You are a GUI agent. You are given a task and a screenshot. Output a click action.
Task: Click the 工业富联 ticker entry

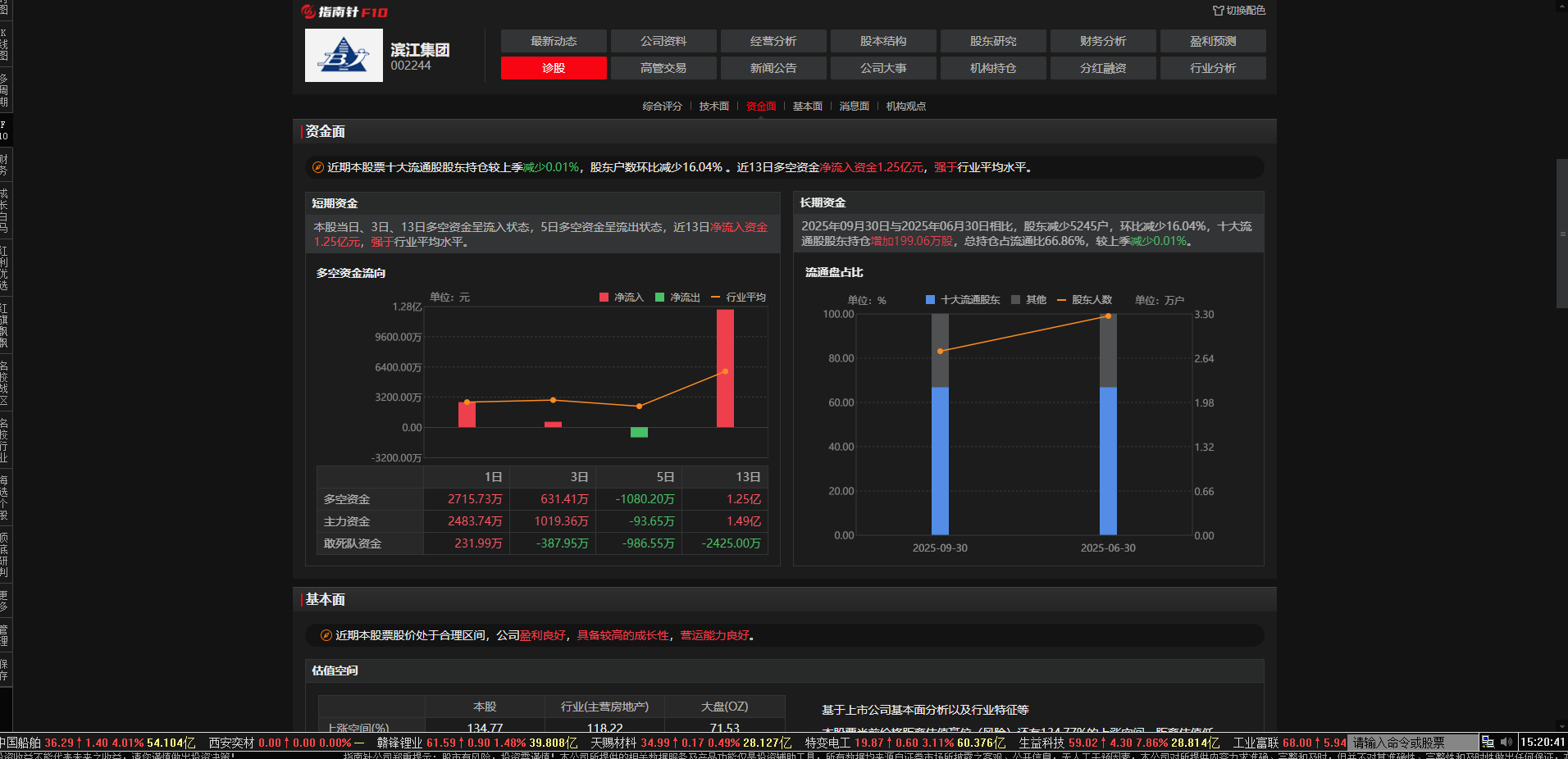point(1289,743)
